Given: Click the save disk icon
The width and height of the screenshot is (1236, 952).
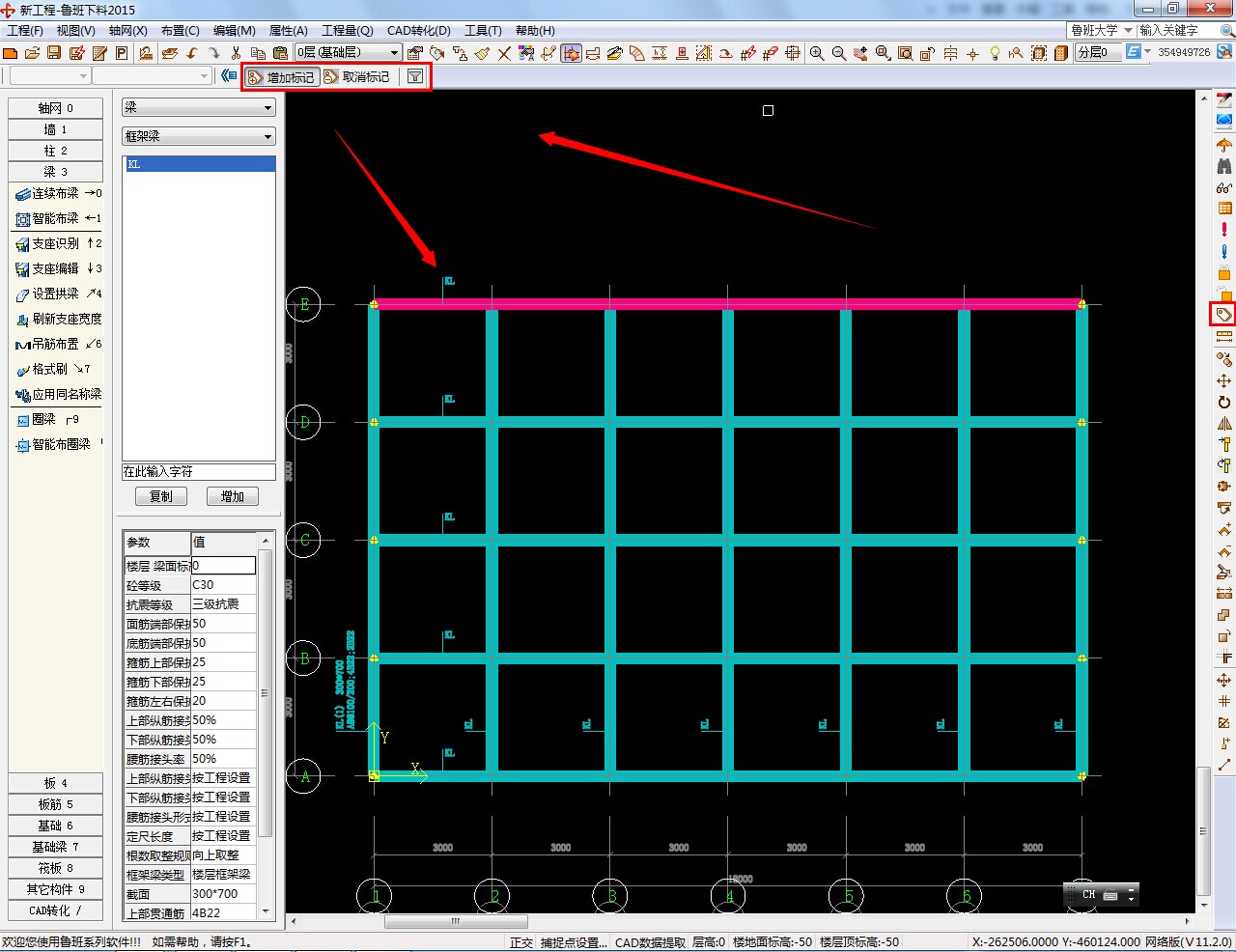Looking at the screenshot, I should pyautogui.click(x=54, y=53).
